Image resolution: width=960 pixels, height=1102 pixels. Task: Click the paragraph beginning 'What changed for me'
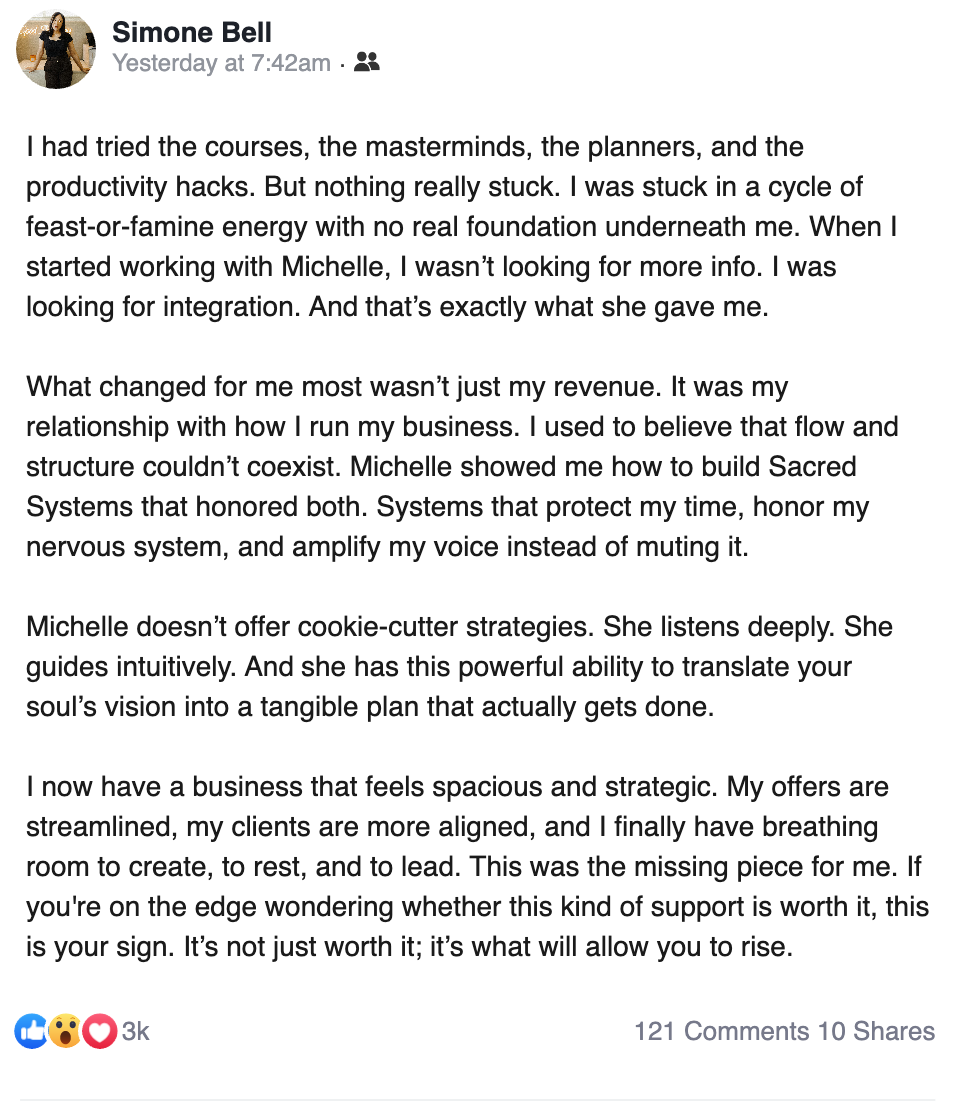[462, 467]
